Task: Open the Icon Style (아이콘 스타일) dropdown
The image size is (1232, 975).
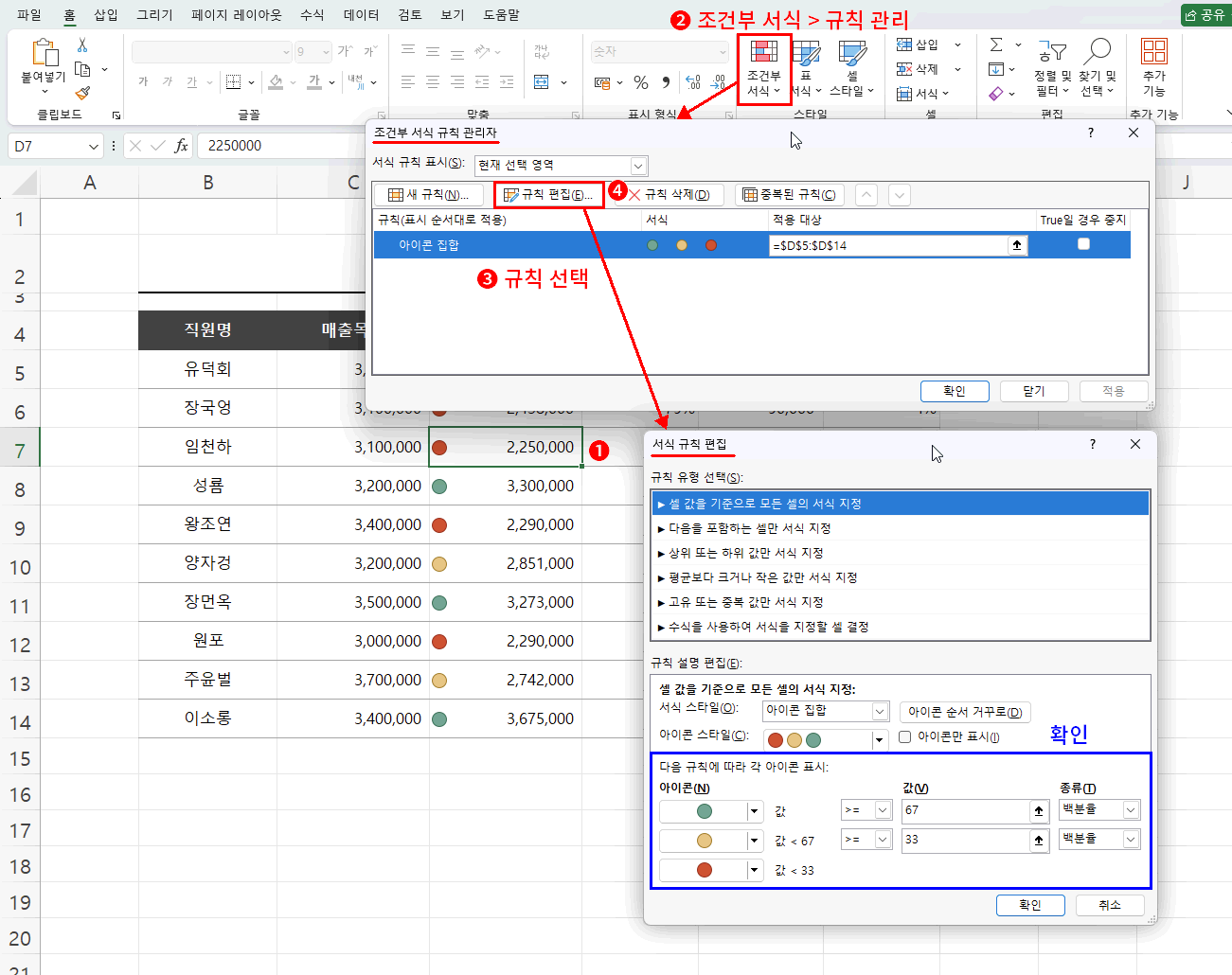Action: [x=880, y=740]
